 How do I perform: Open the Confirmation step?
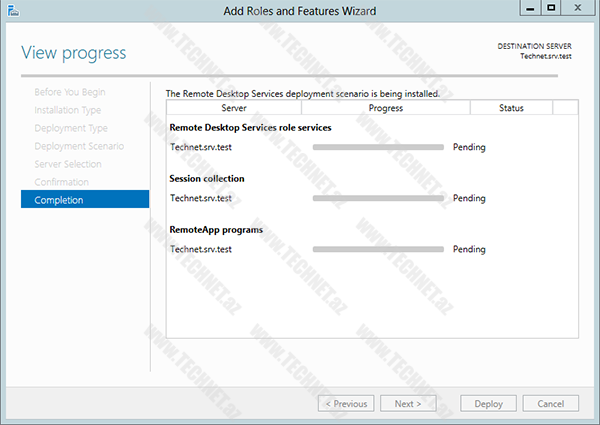(x=61, y=182)
